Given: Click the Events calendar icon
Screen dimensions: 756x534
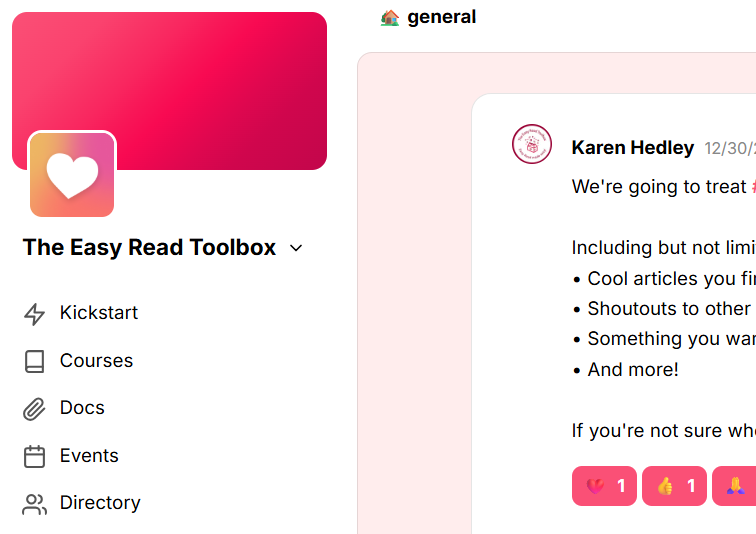Looking at the screenshot, I should tap(34, 456).
